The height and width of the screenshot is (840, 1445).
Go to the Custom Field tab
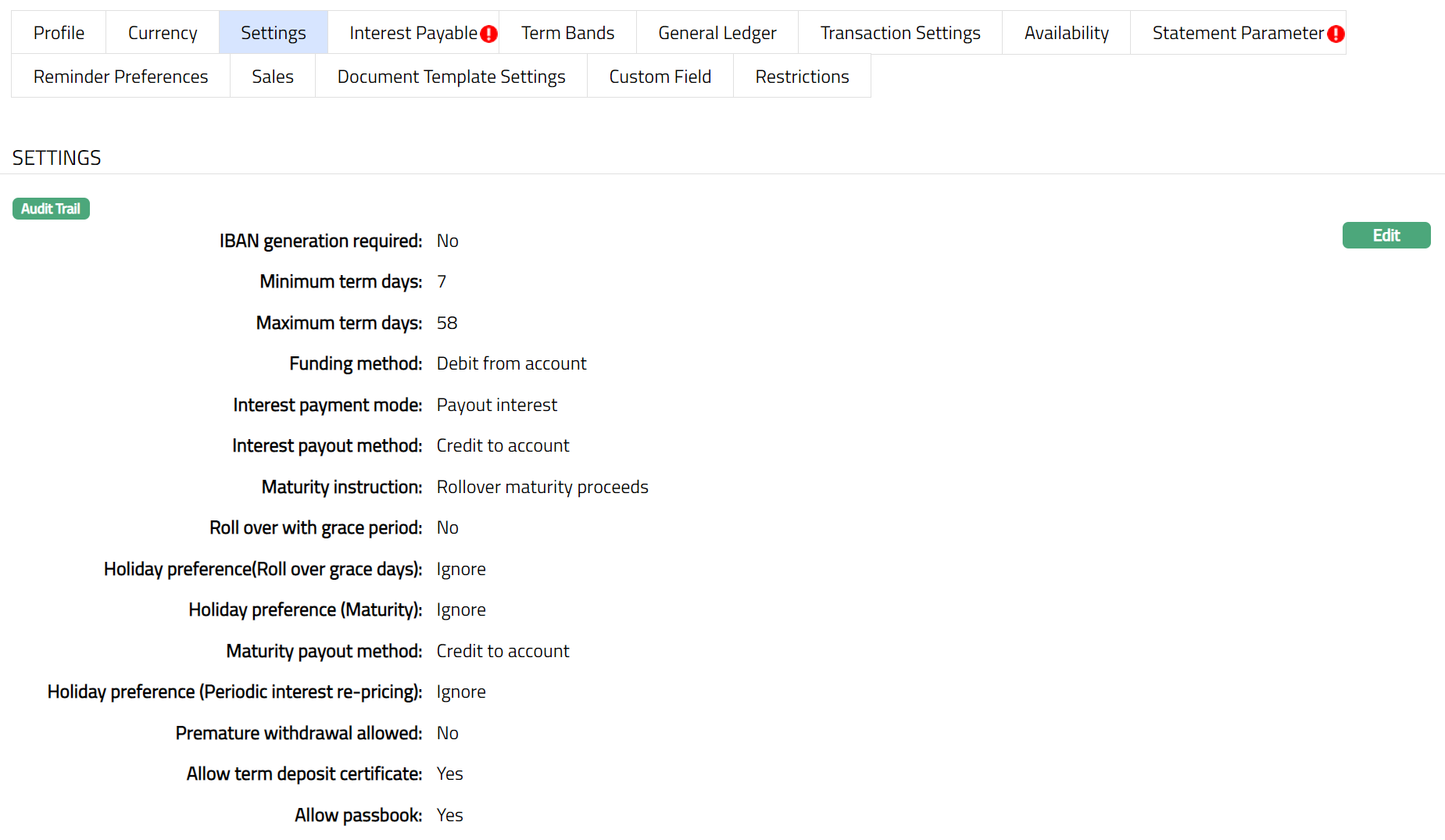(660, 77)
